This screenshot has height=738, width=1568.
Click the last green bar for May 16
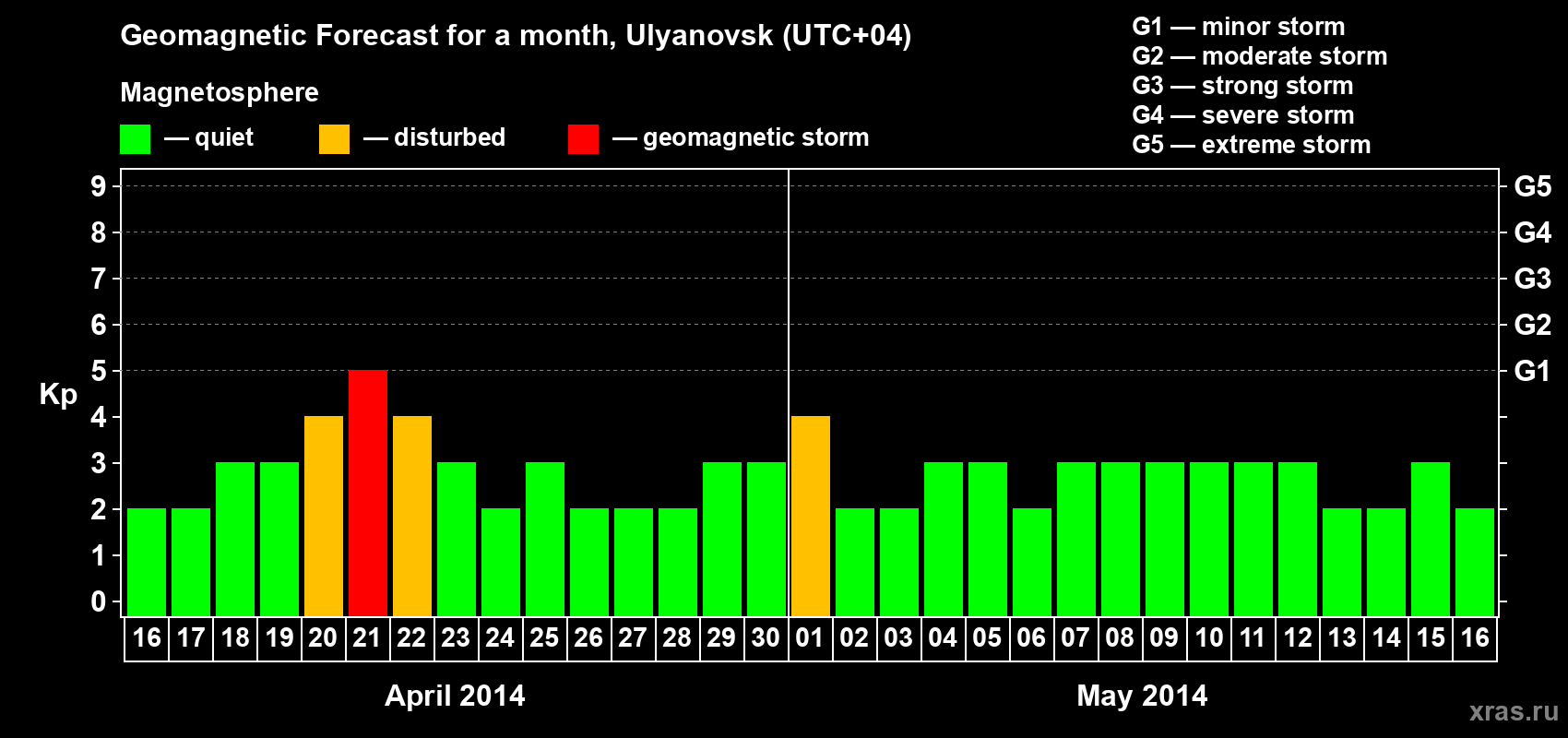pos(1475,562)
